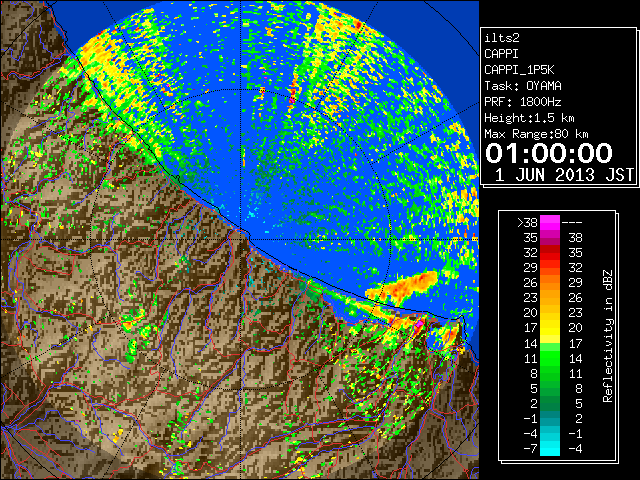Click the '>38' legend label

coord(527,222)
